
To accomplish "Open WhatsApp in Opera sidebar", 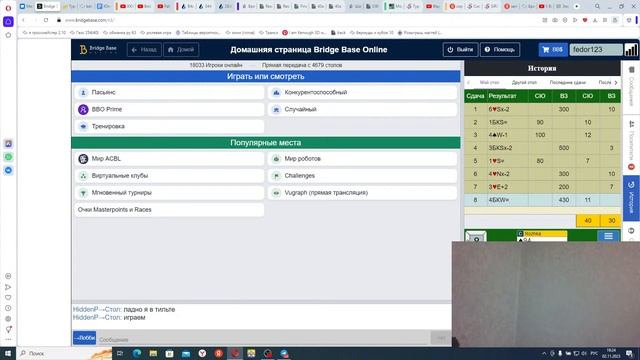I will [x=8, y=157].
